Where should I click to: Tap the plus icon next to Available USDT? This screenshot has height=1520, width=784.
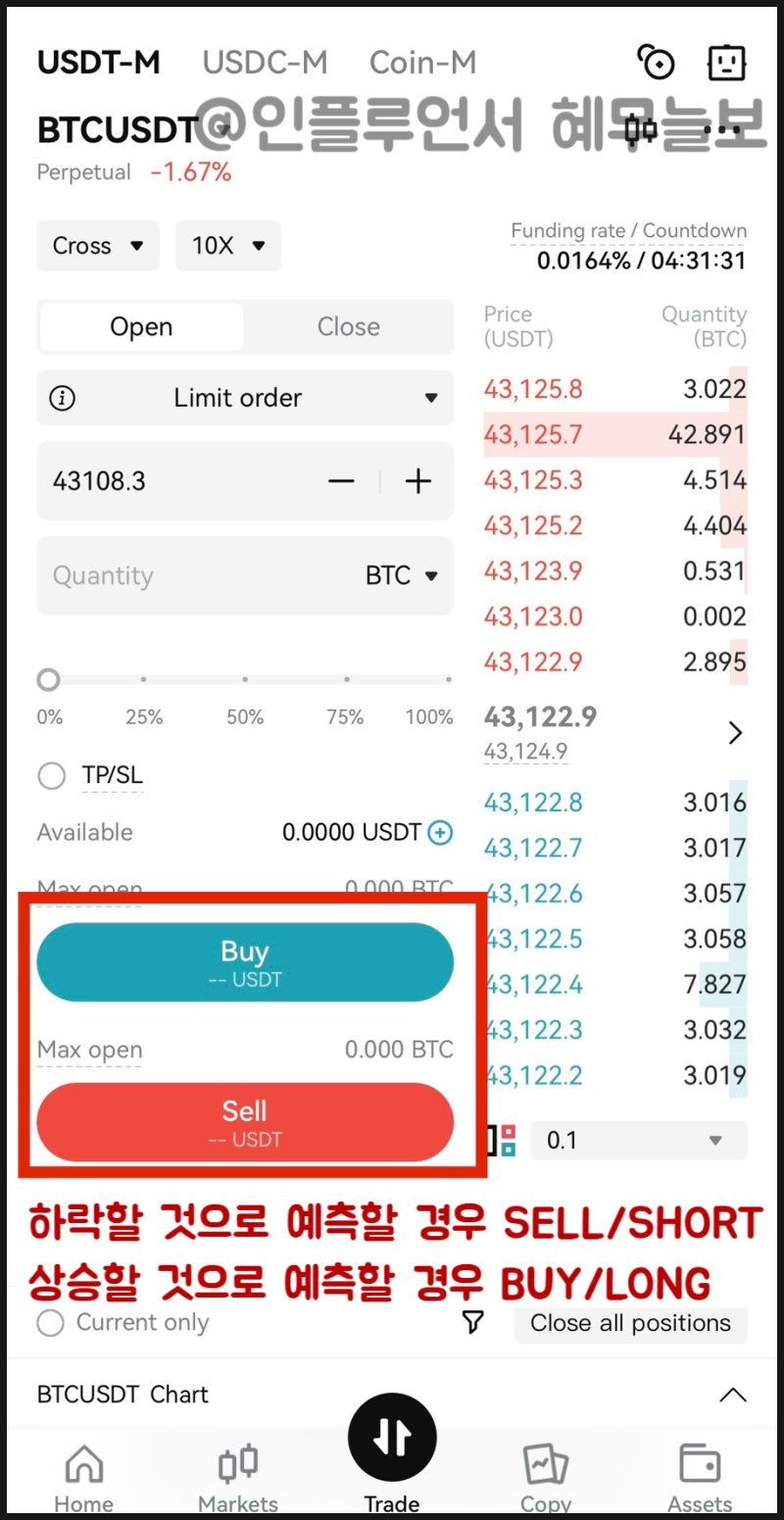(441, 833)
